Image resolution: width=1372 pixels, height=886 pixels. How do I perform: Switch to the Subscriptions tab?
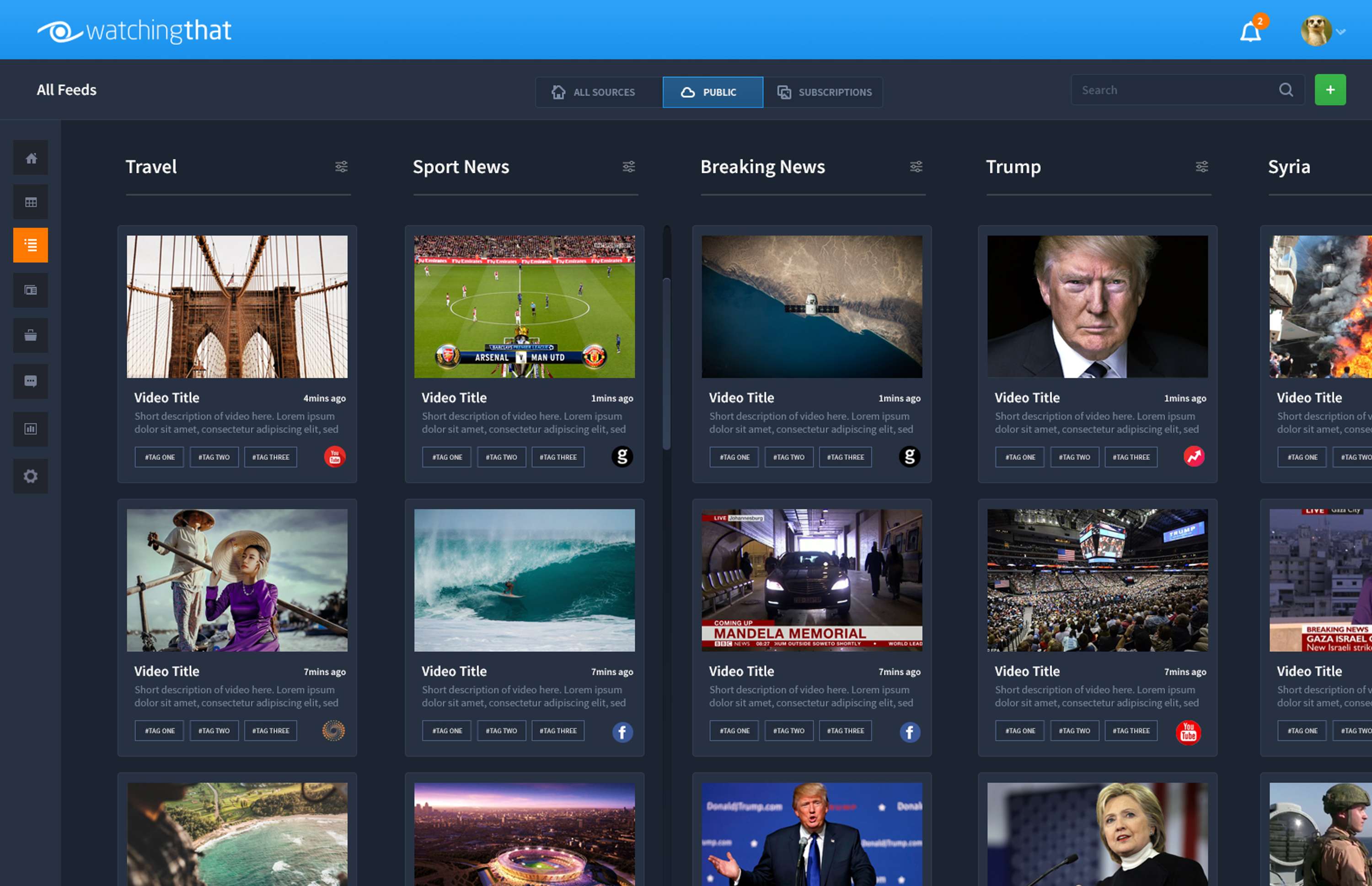coord(823,92)
